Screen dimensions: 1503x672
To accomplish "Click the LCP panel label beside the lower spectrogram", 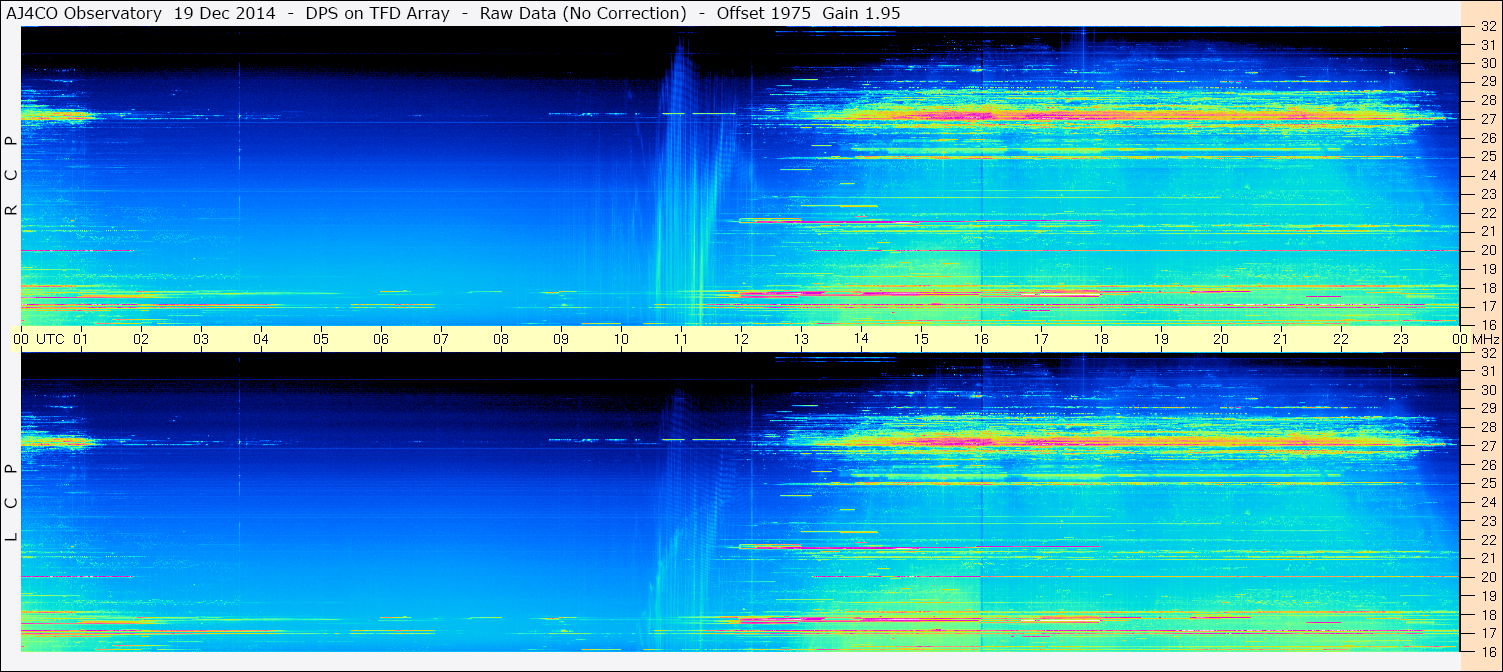I will tap(11, 504).
